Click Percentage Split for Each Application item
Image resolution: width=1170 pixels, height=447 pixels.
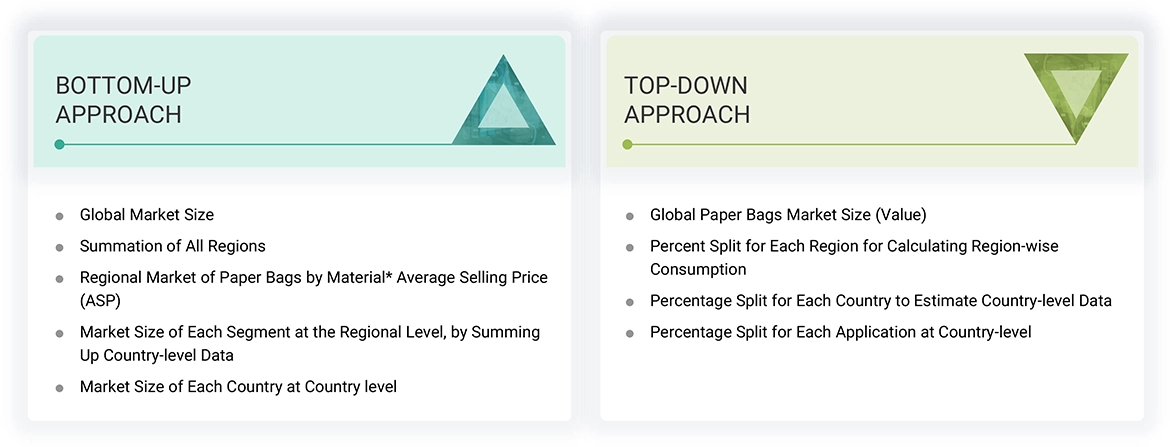(840, 332)
